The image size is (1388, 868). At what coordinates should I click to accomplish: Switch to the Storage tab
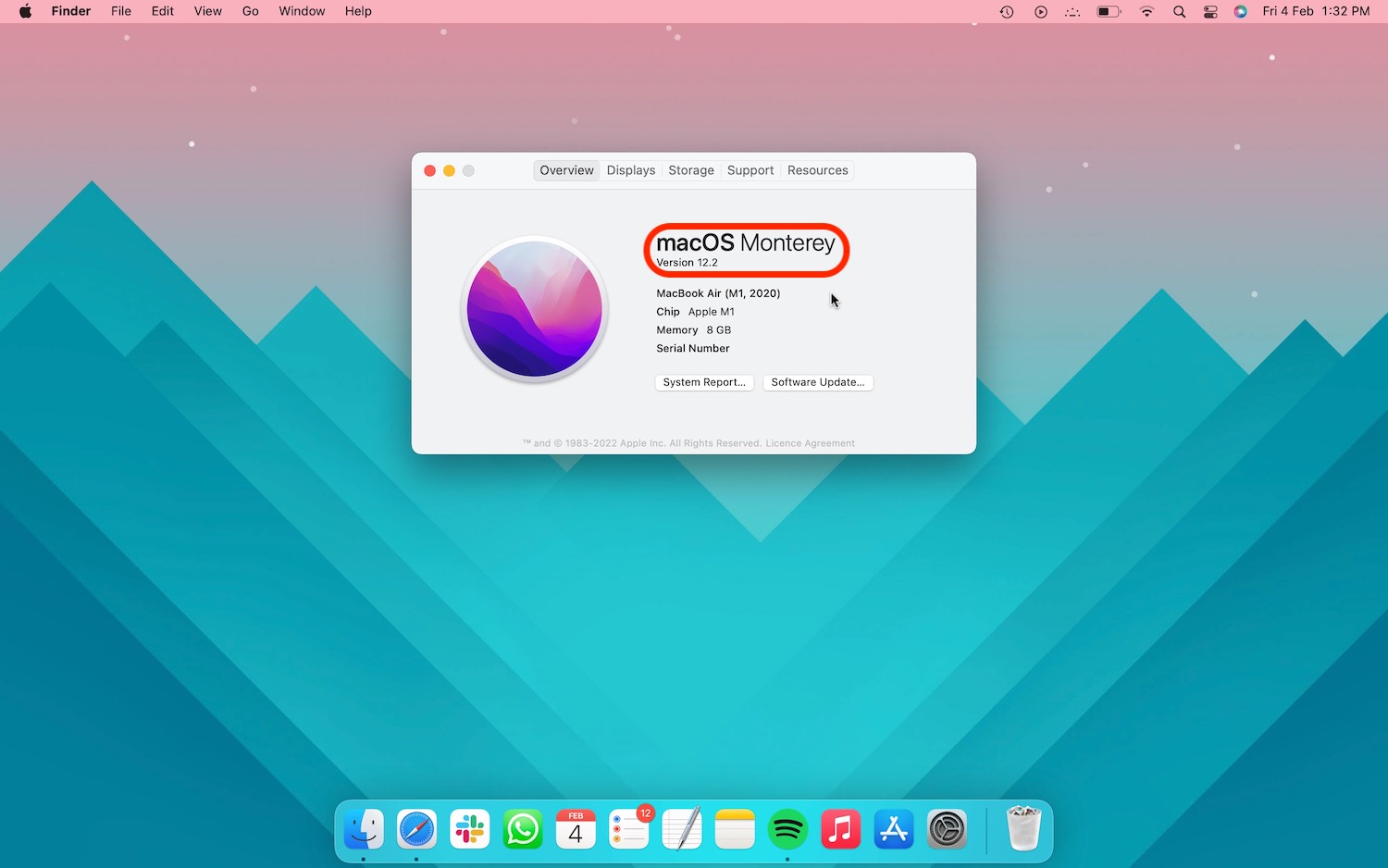click(690, 170)
